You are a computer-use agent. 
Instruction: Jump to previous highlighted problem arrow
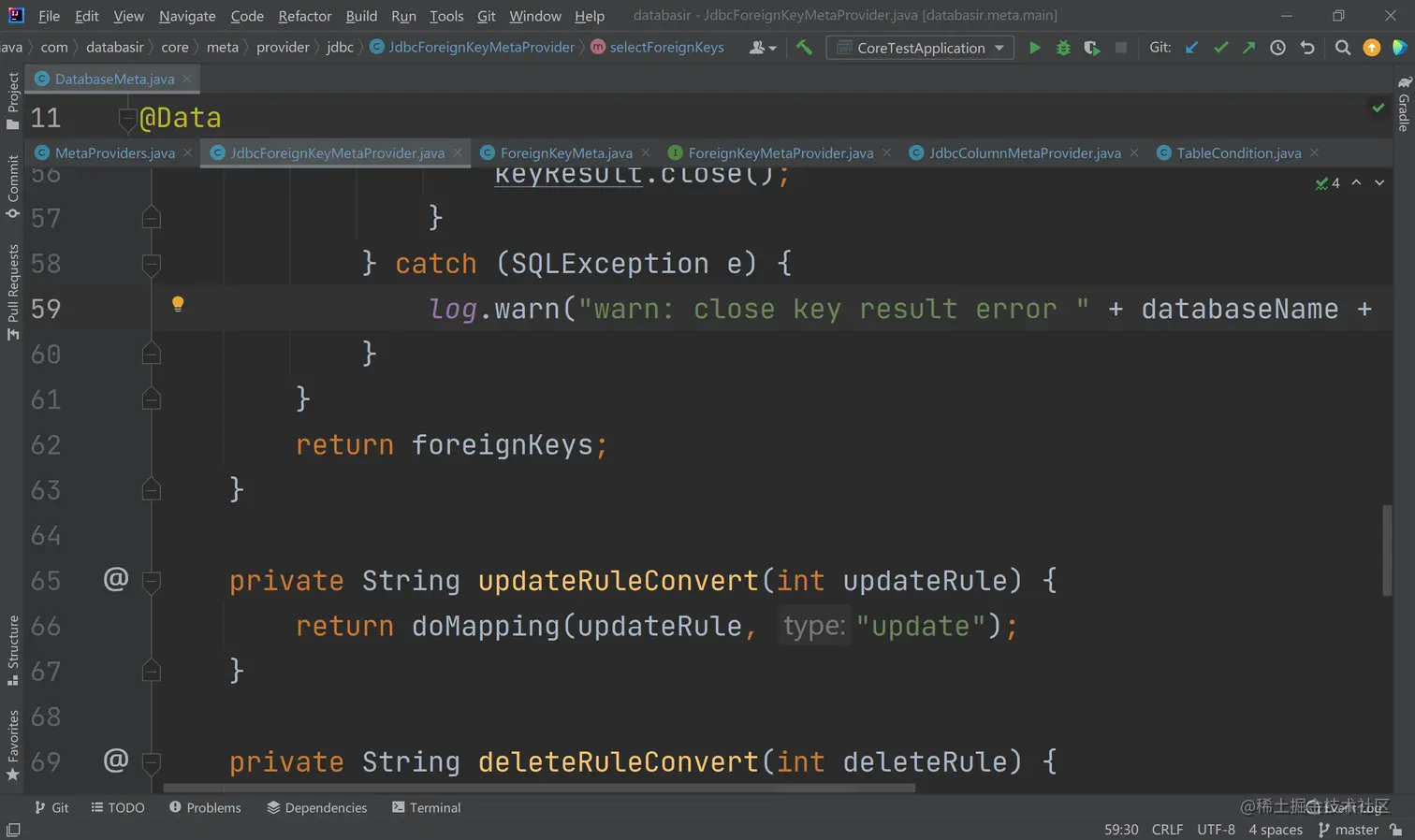(x=1356, y=183)
